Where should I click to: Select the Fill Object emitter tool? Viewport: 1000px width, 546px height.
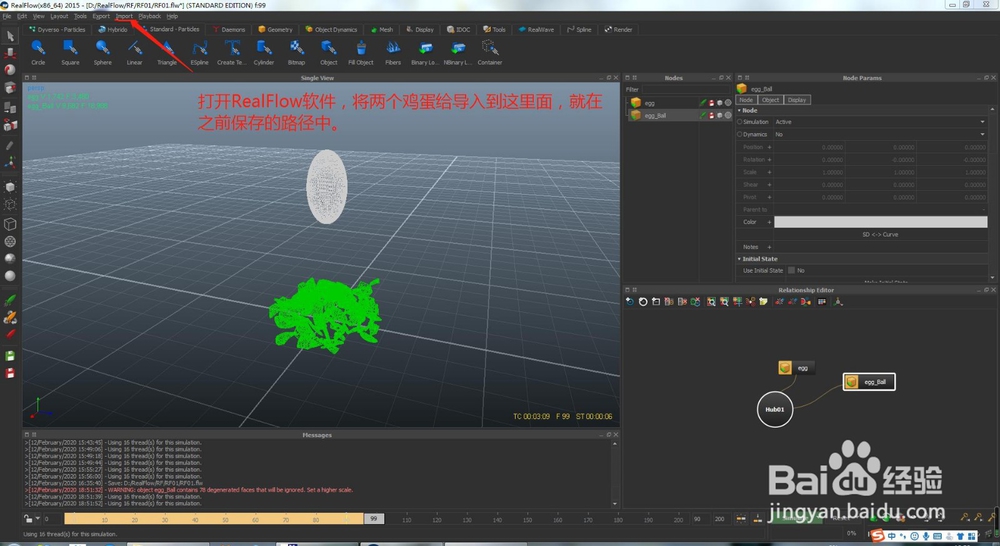point(361,52)
